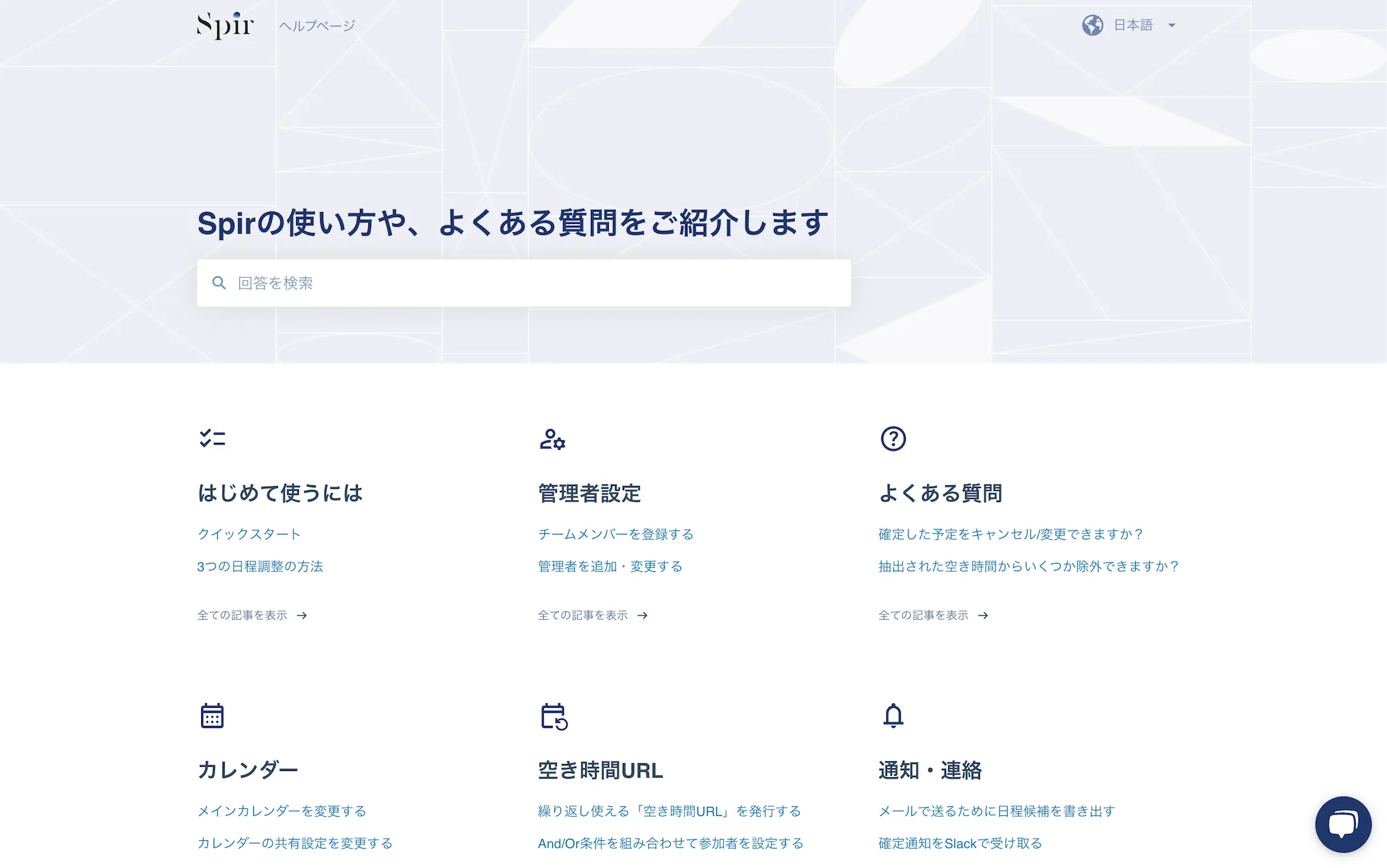This screenshot has width=1387, height=868.
Task: Open the chat widget bubble
Action: click(x=1343, y=824)
